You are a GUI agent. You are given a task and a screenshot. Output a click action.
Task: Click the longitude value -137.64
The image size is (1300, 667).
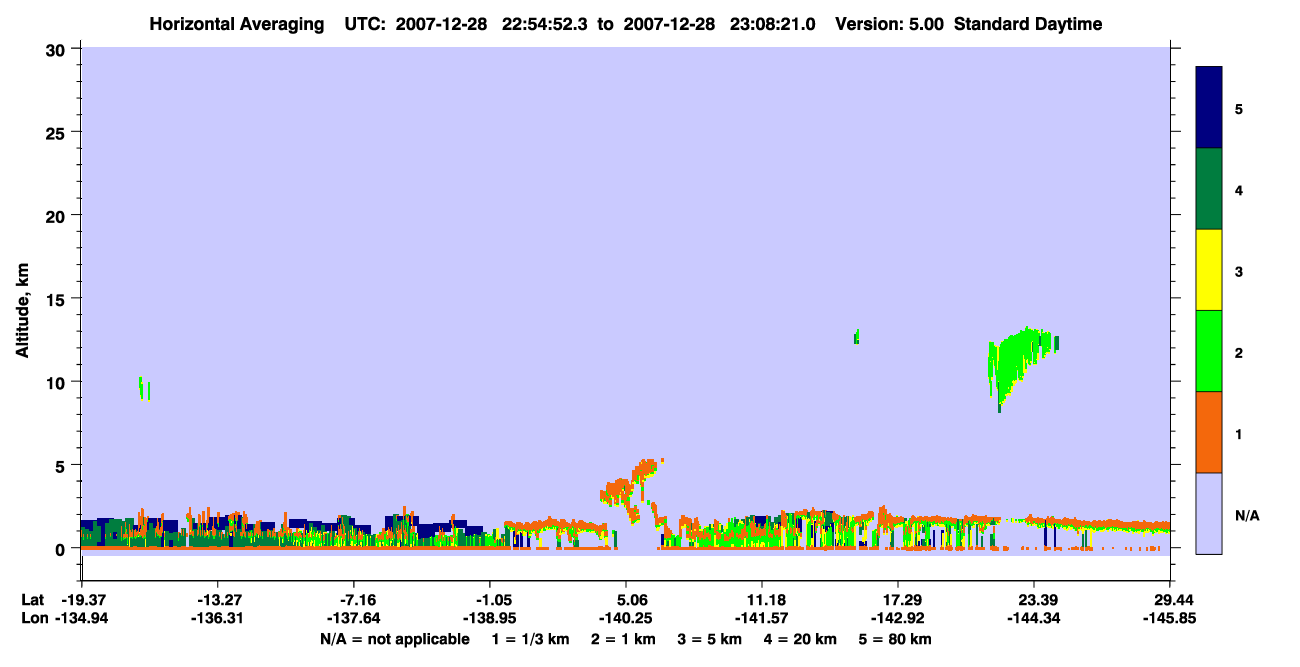point(353,618)
